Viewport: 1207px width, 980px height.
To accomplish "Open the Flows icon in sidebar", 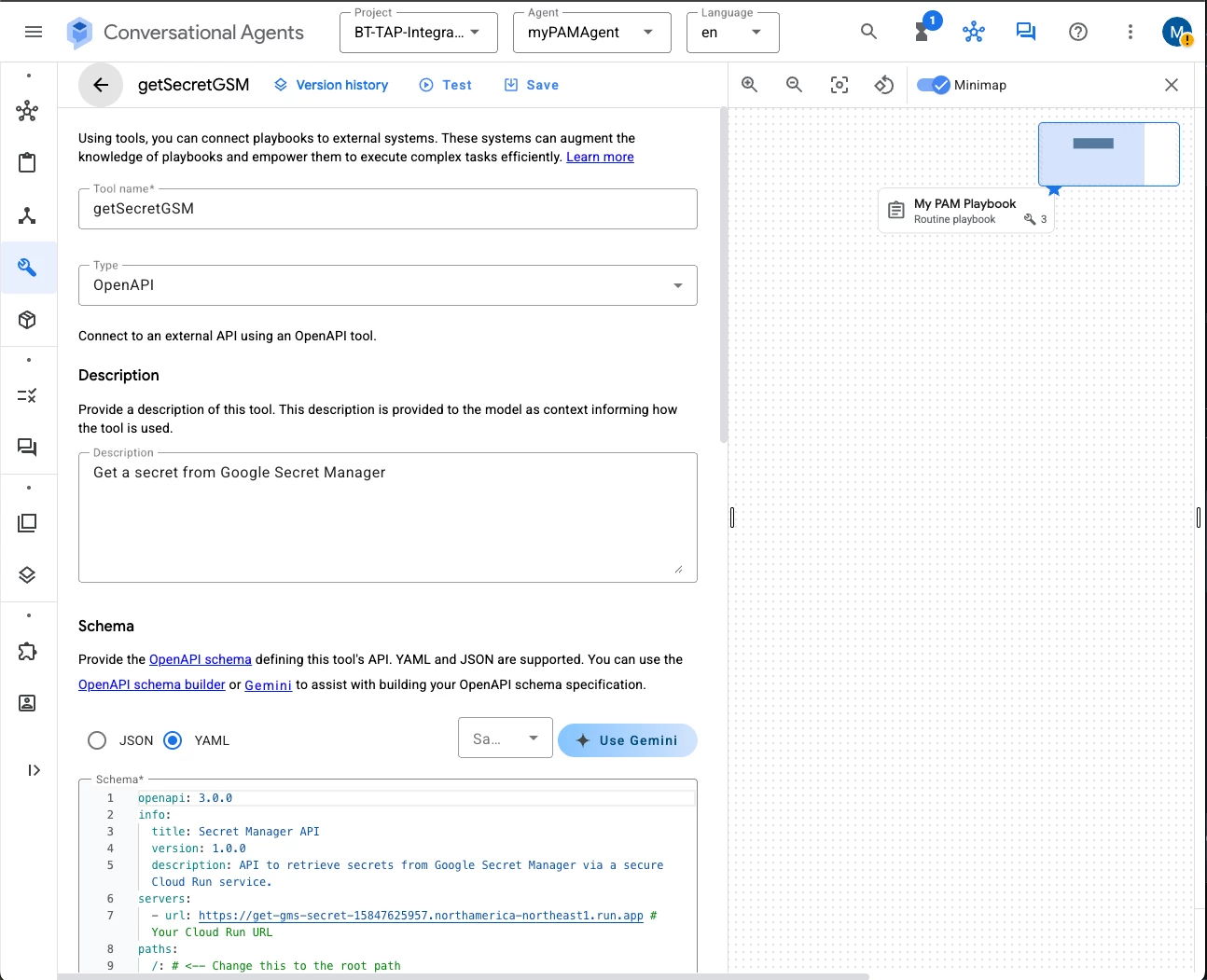I will [27, 112].
